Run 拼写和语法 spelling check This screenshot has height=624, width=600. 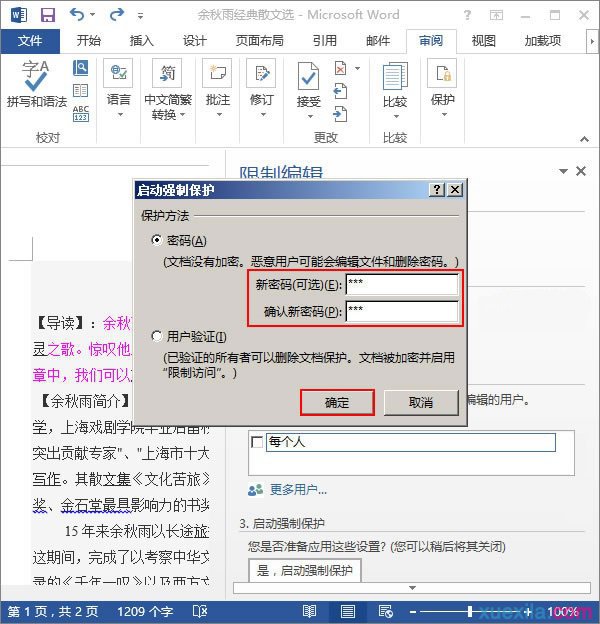click(x=37, y=84)
